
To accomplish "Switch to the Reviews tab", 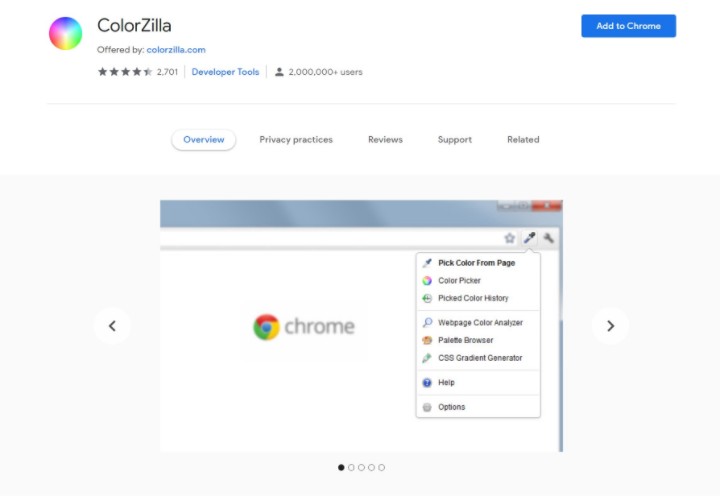I will (385, 140).
